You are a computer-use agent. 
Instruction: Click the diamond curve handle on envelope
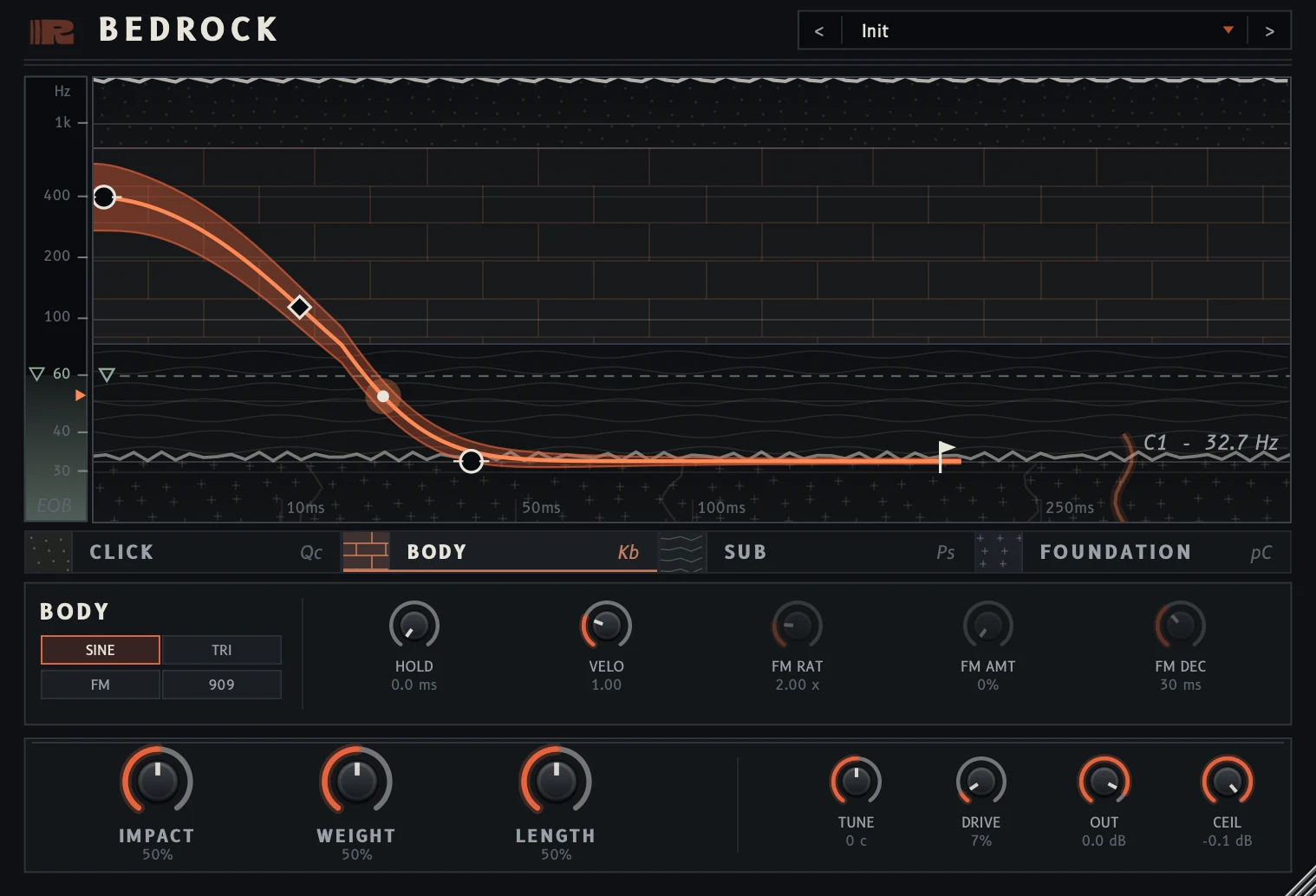300,308
